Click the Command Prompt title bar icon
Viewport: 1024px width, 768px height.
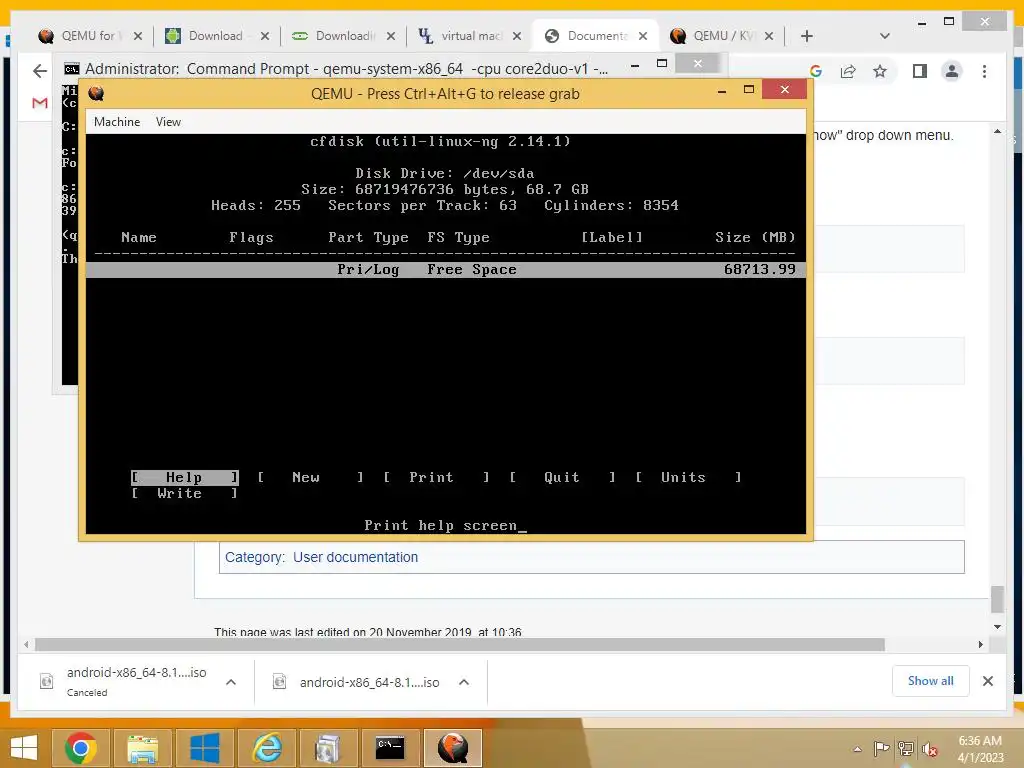(x=72, y=69)
